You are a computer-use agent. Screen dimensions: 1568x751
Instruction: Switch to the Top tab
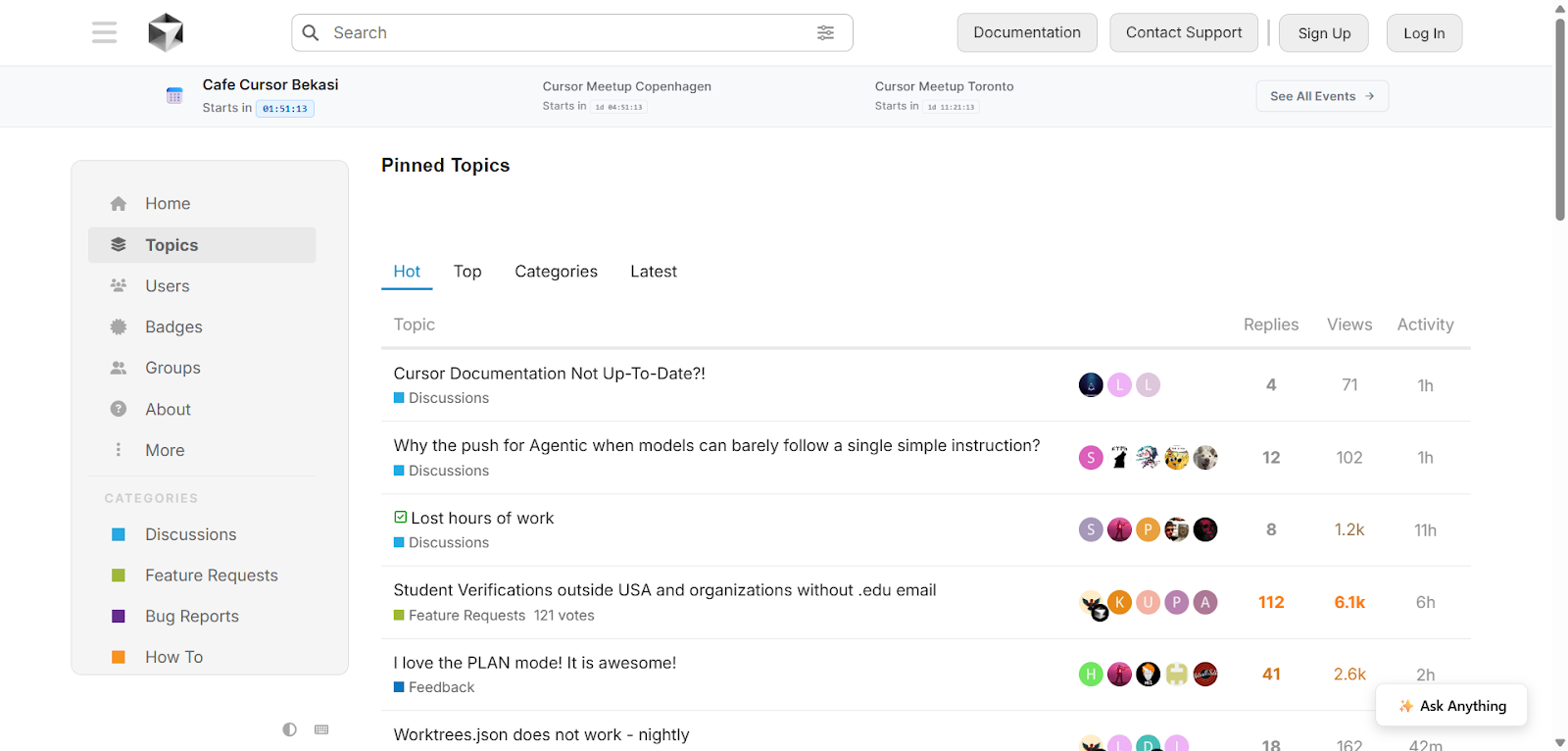click(x=467, y=272)
